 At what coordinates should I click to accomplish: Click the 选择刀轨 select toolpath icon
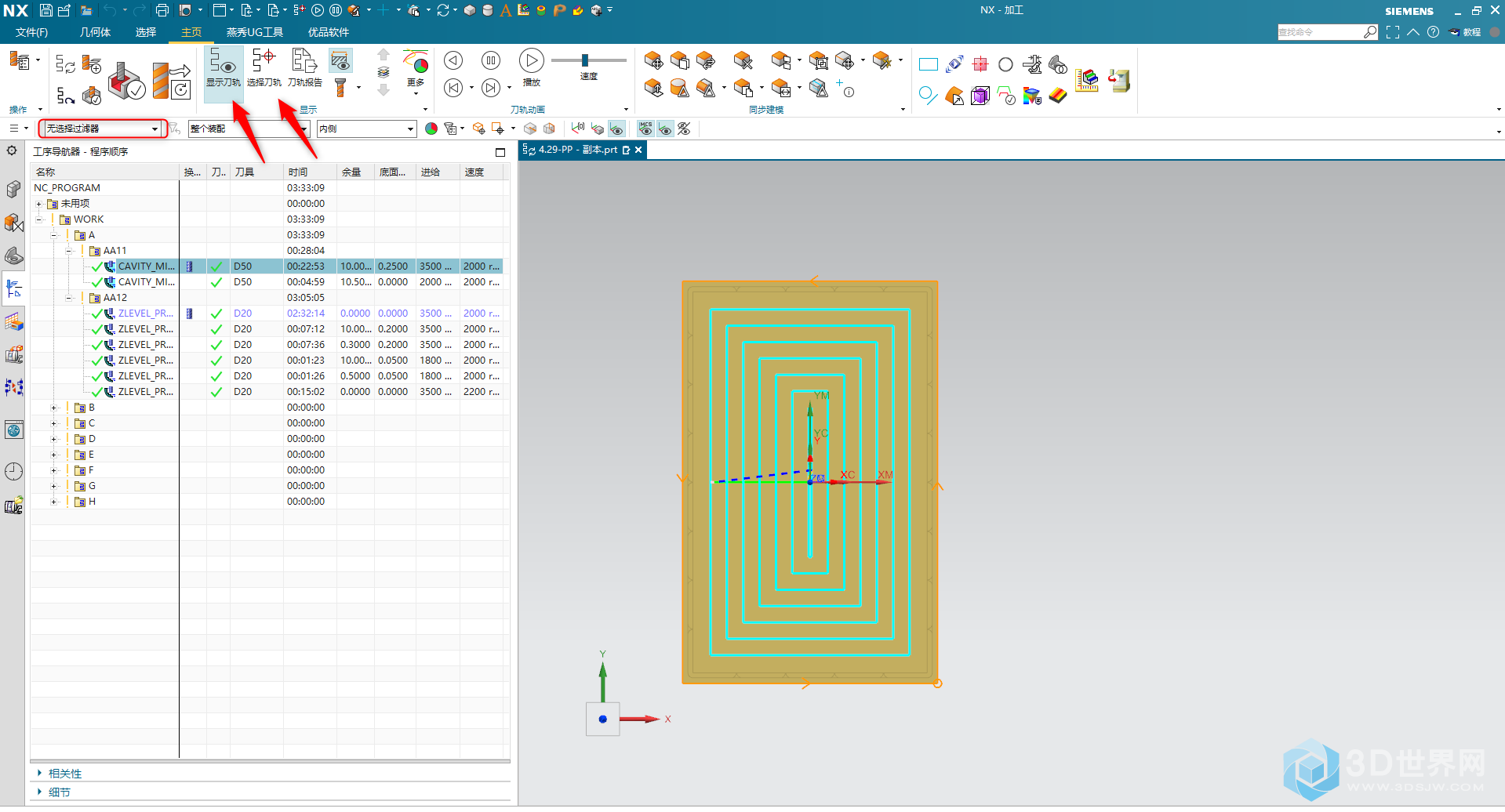pyautogui.click(x=264, y=68)
